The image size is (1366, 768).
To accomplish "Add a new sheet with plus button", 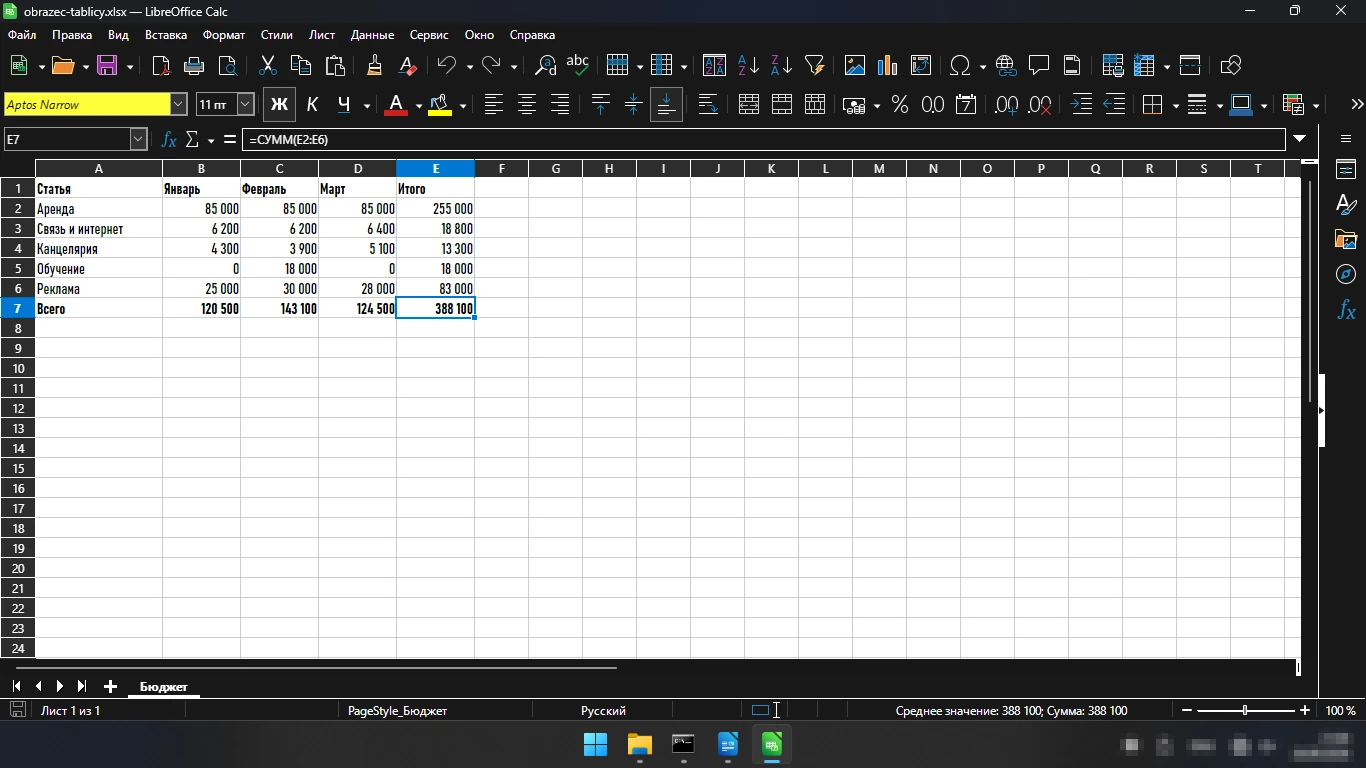I will [x=110, y=686].
